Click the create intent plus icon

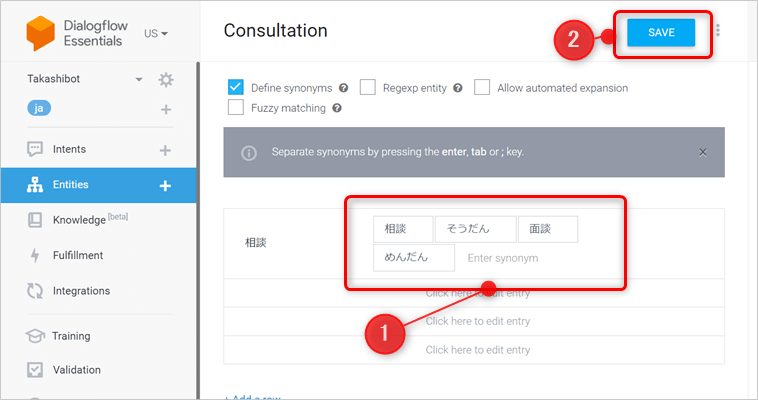click(166, 150)
